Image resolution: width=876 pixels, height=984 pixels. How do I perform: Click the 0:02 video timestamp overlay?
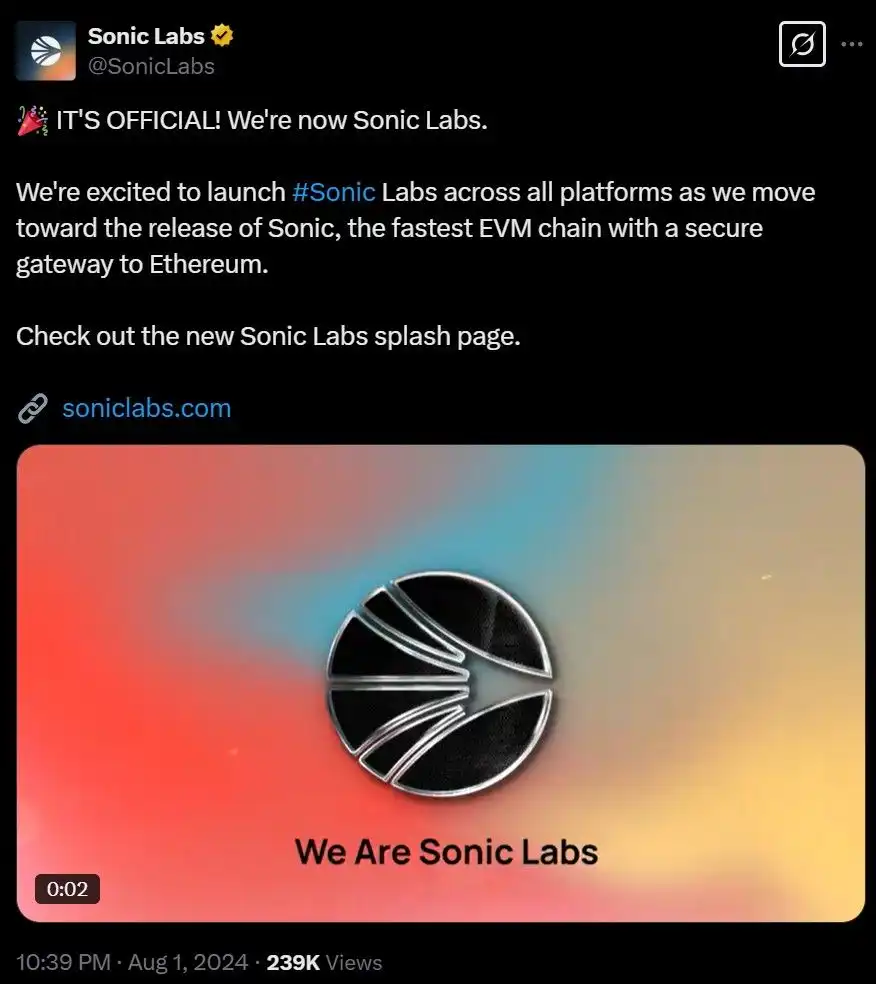tap(68, 888)
